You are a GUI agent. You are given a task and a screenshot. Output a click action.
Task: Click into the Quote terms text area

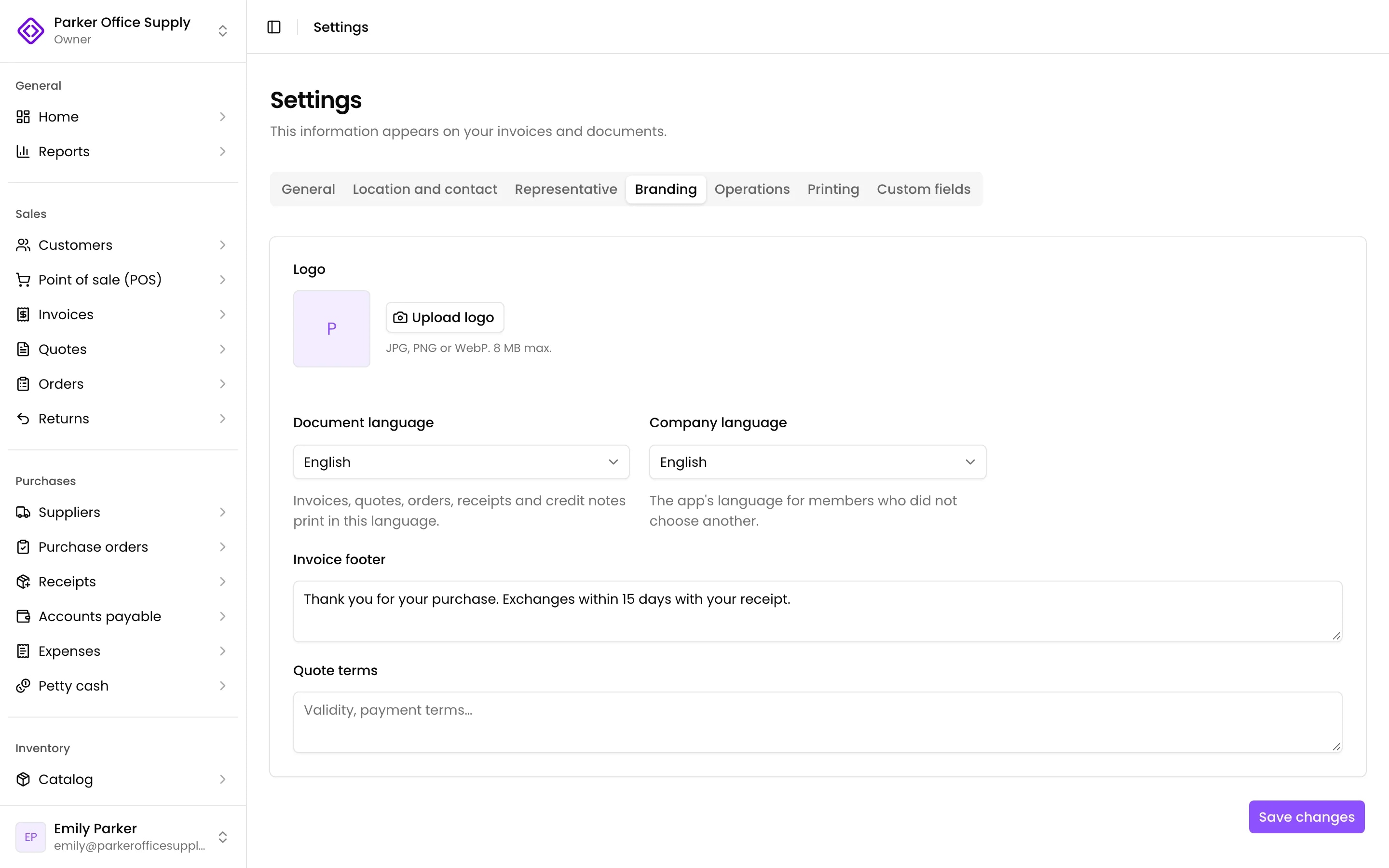[817, 722]
